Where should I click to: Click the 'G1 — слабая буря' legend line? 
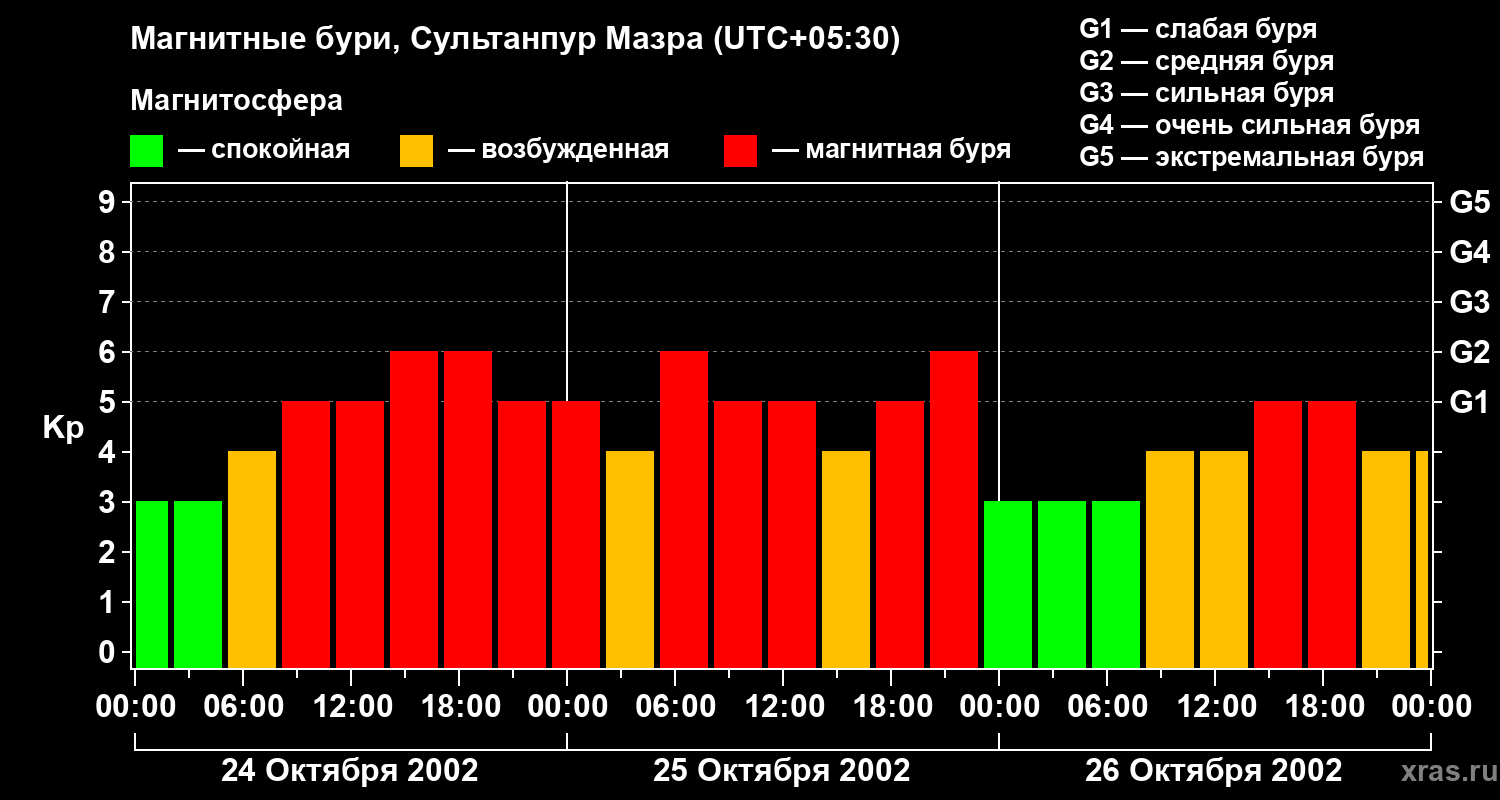[x=1198, y=28]
